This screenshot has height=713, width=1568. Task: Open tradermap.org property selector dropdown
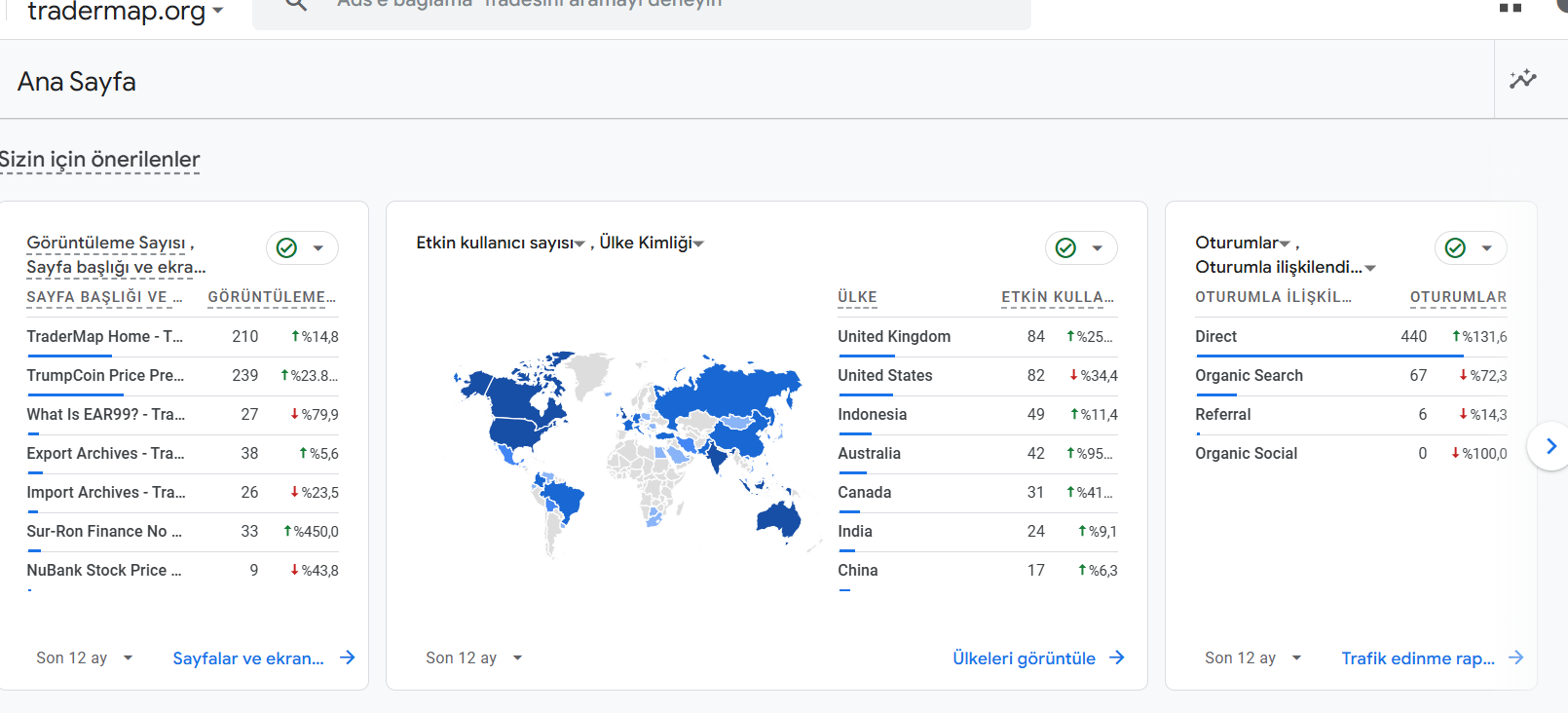126,12
